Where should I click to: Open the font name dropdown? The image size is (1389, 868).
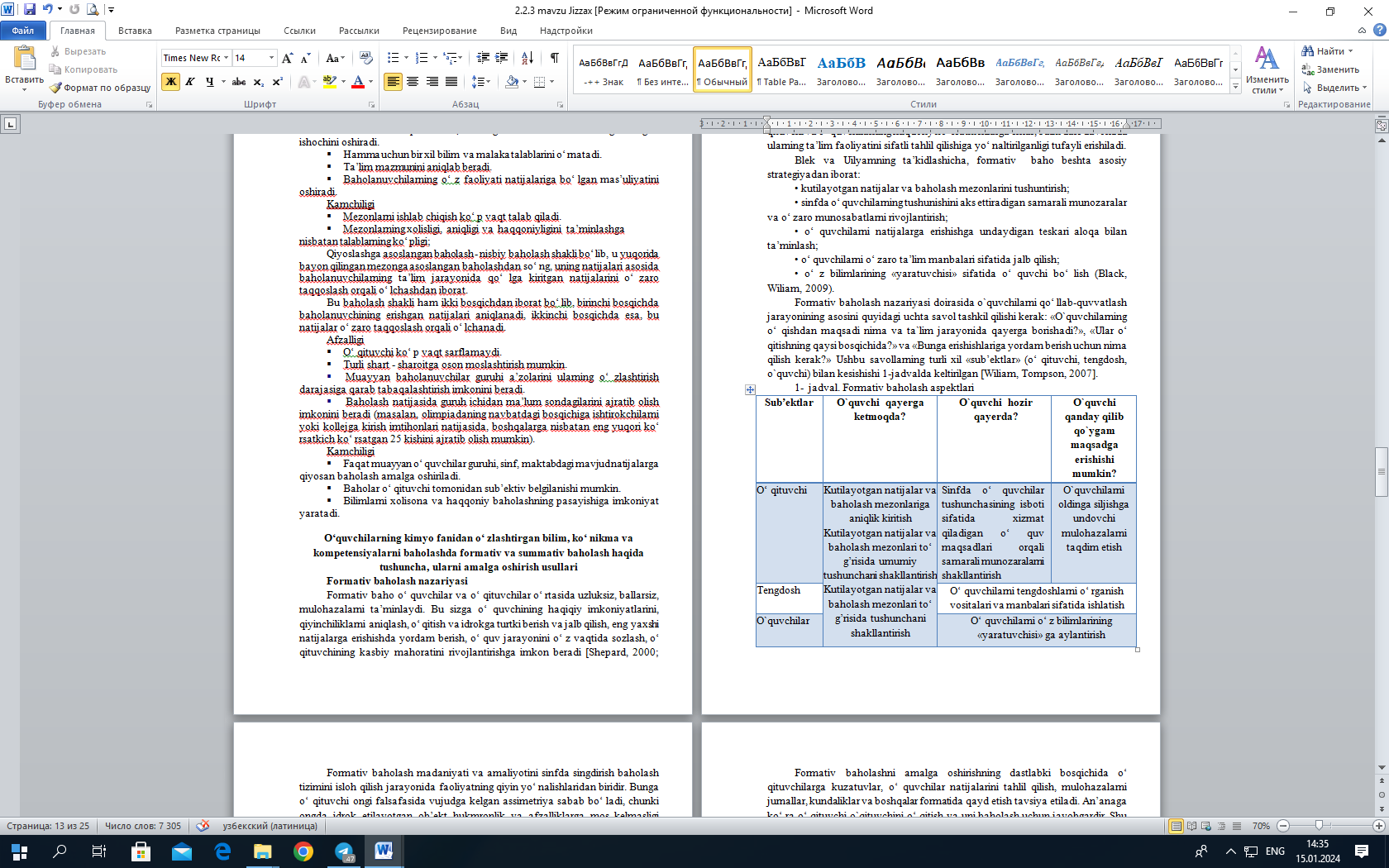point(226,58)
